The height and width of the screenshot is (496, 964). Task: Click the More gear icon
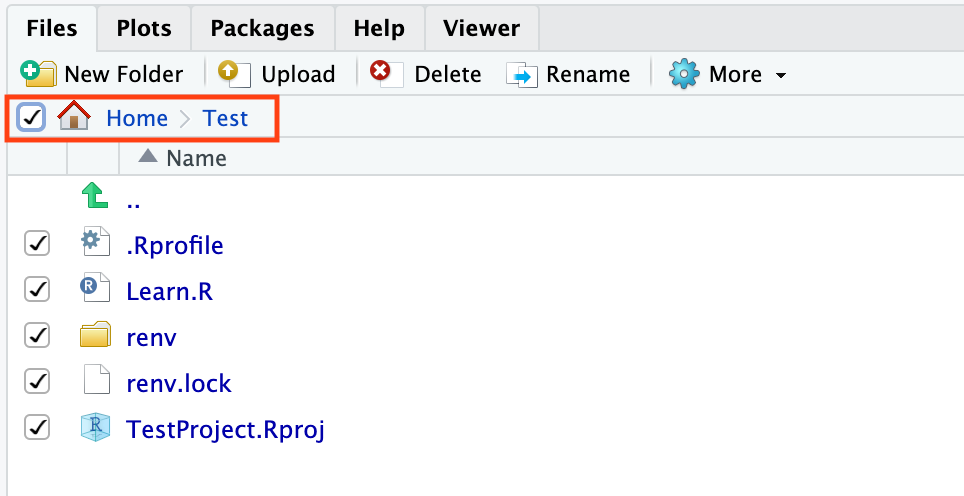pyautogui.click(x=684, y=74)
